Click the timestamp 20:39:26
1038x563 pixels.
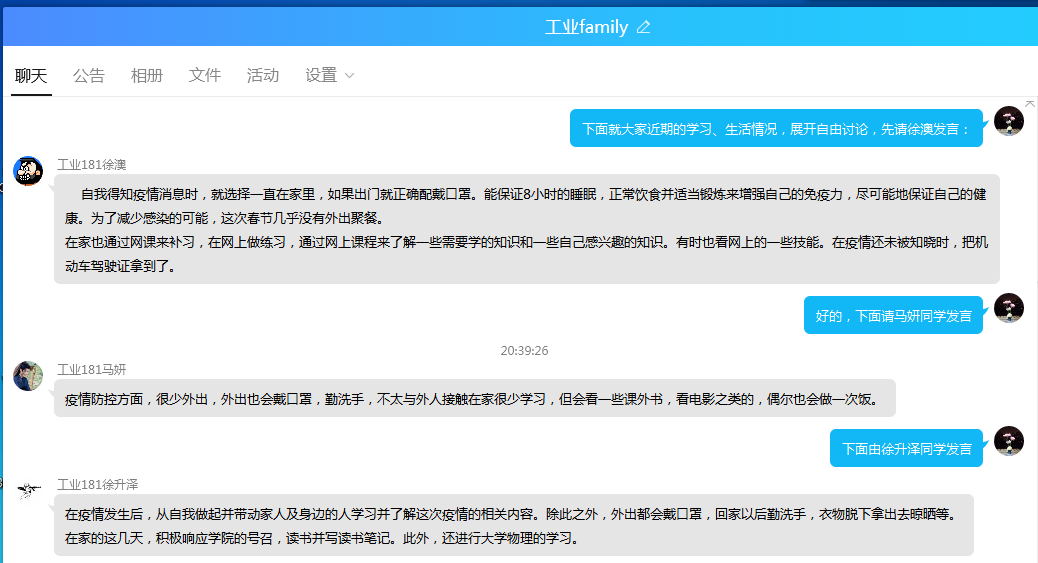(524, 350)
